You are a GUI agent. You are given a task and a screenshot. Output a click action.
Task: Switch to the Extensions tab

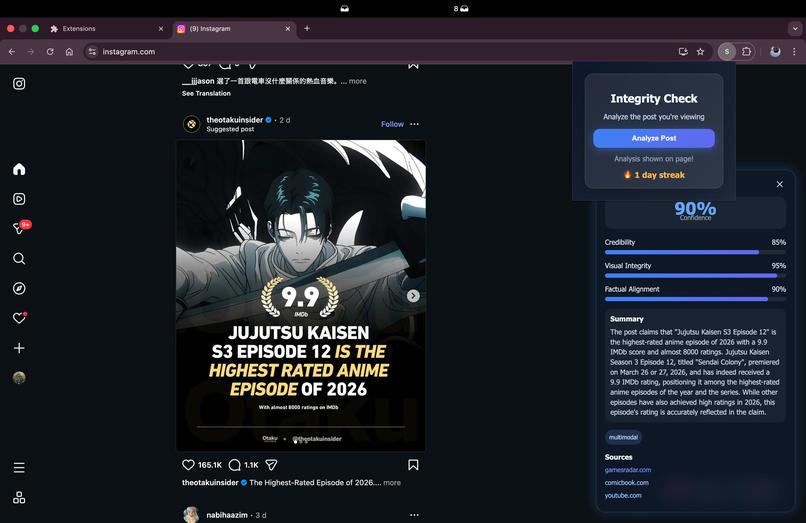point(107,29)
